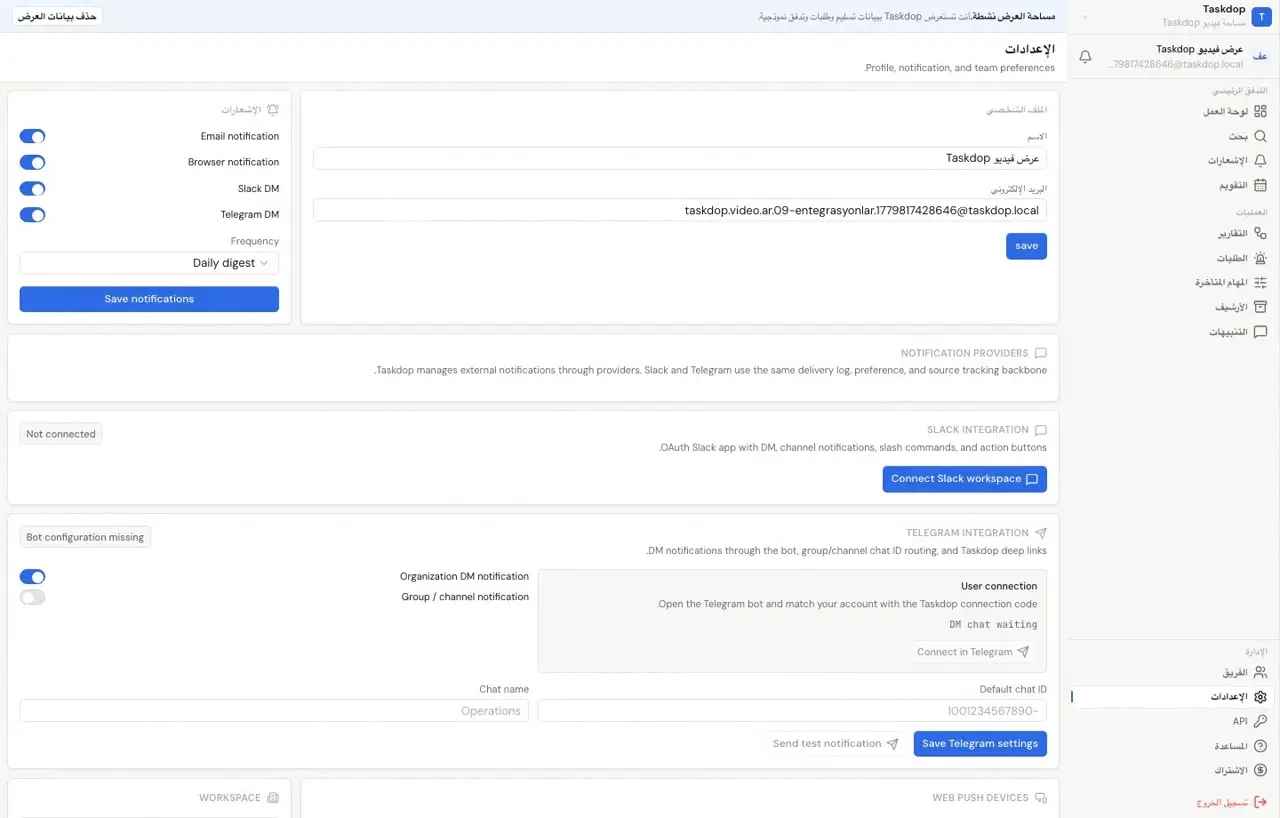Click the Chat name input field
This screenshot has height=818, width=1280.
pyautogui.click(x=274, y=711)
